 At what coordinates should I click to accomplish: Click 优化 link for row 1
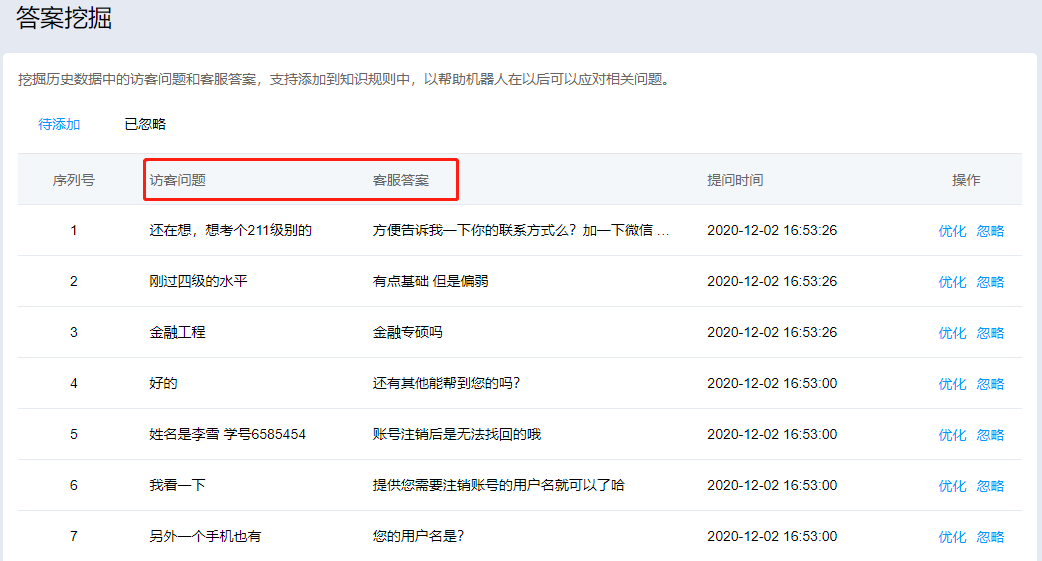pyautogui.click(x=952, y=231)
